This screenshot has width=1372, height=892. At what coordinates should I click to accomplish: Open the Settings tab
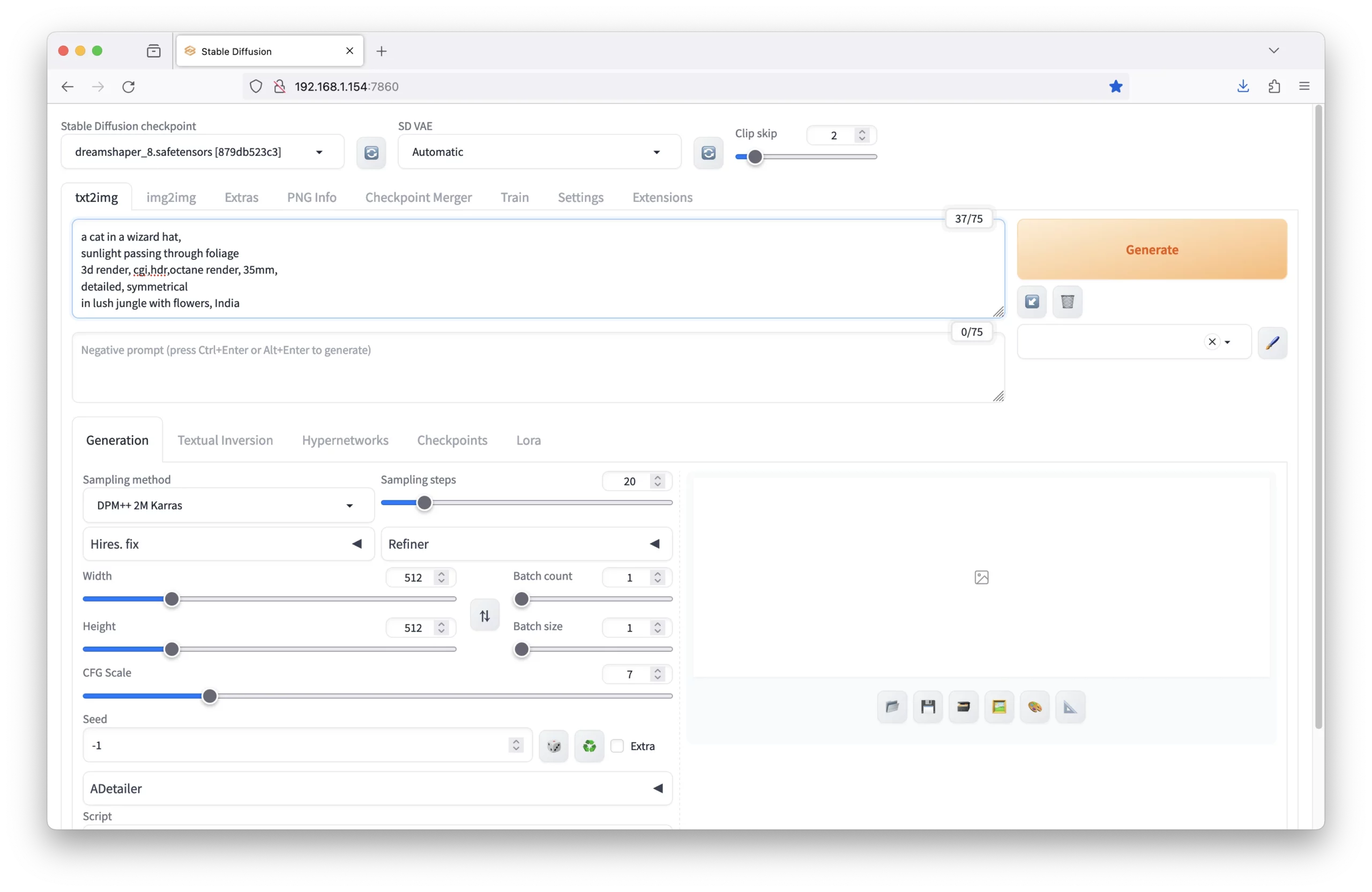pos(580,197)
